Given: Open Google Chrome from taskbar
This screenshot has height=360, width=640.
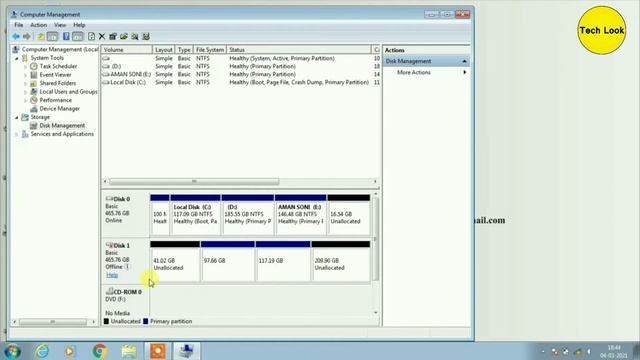Looking at the screenshot, I should (100, 351).
